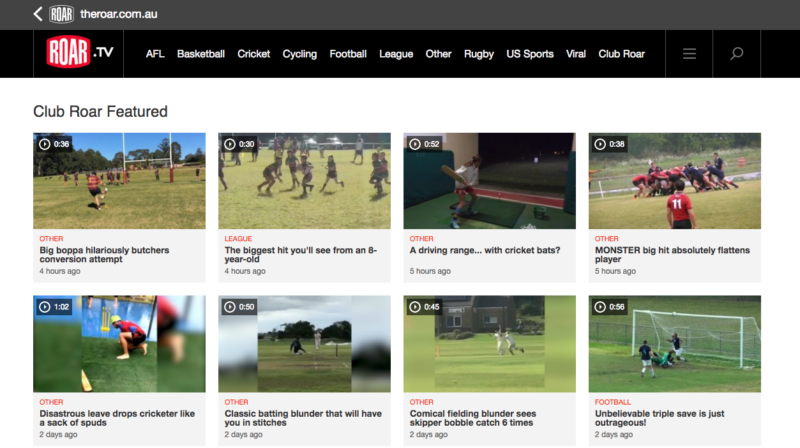Open the US Sports category

pos(529,54)
